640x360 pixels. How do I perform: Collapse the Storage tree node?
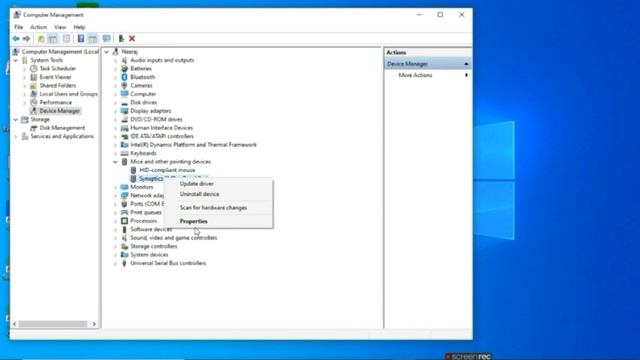point(16,120)
